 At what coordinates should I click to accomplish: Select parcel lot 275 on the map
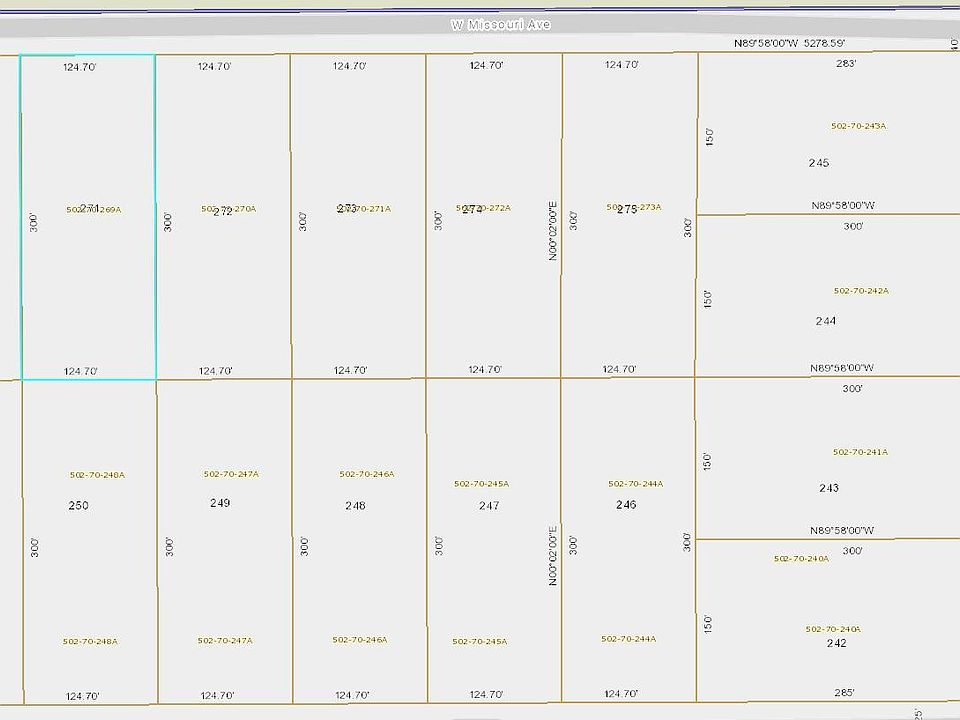coord(627,209)
